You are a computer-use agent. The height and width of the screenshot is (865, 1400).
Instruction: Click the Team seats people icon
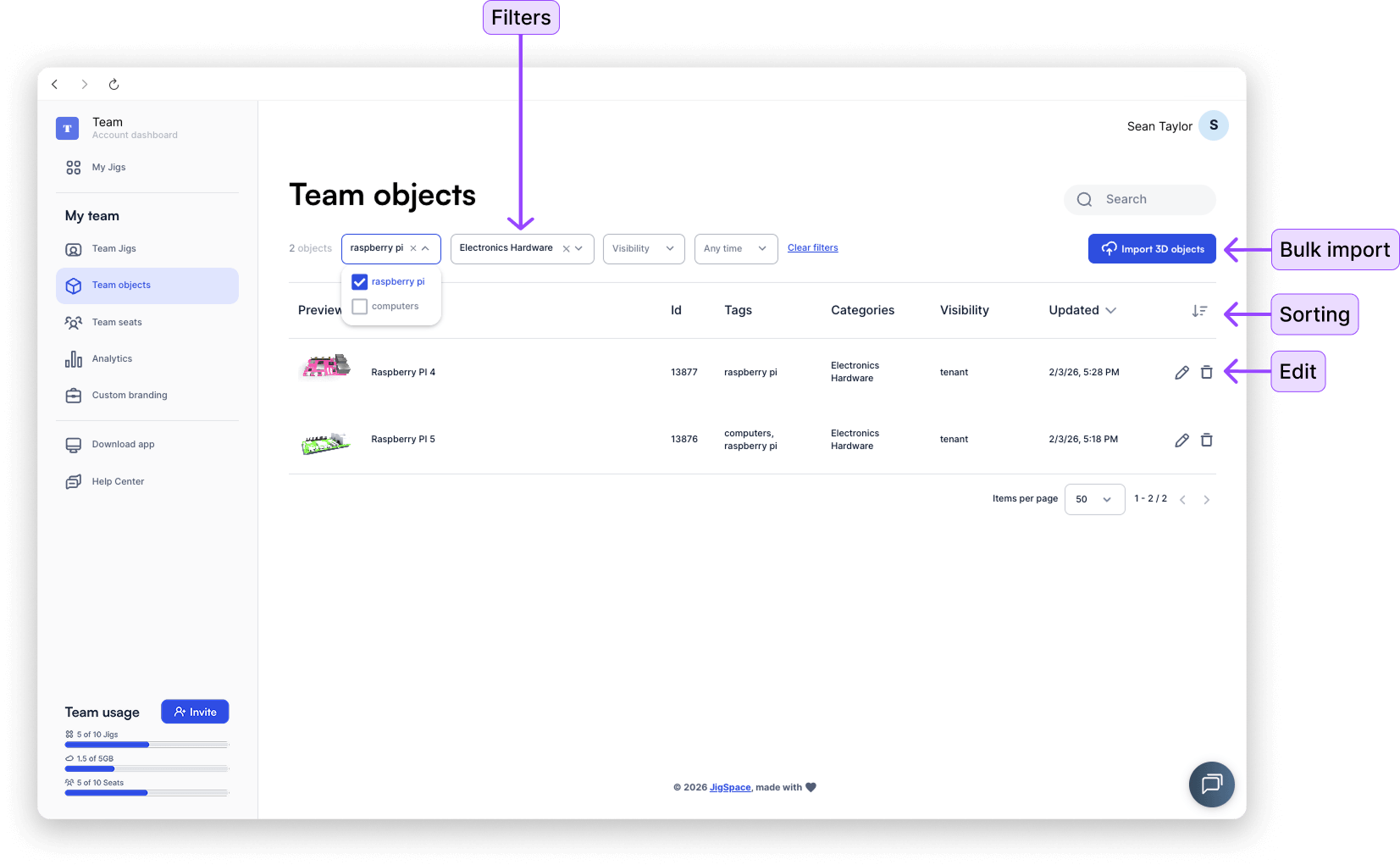click(74, 323)
